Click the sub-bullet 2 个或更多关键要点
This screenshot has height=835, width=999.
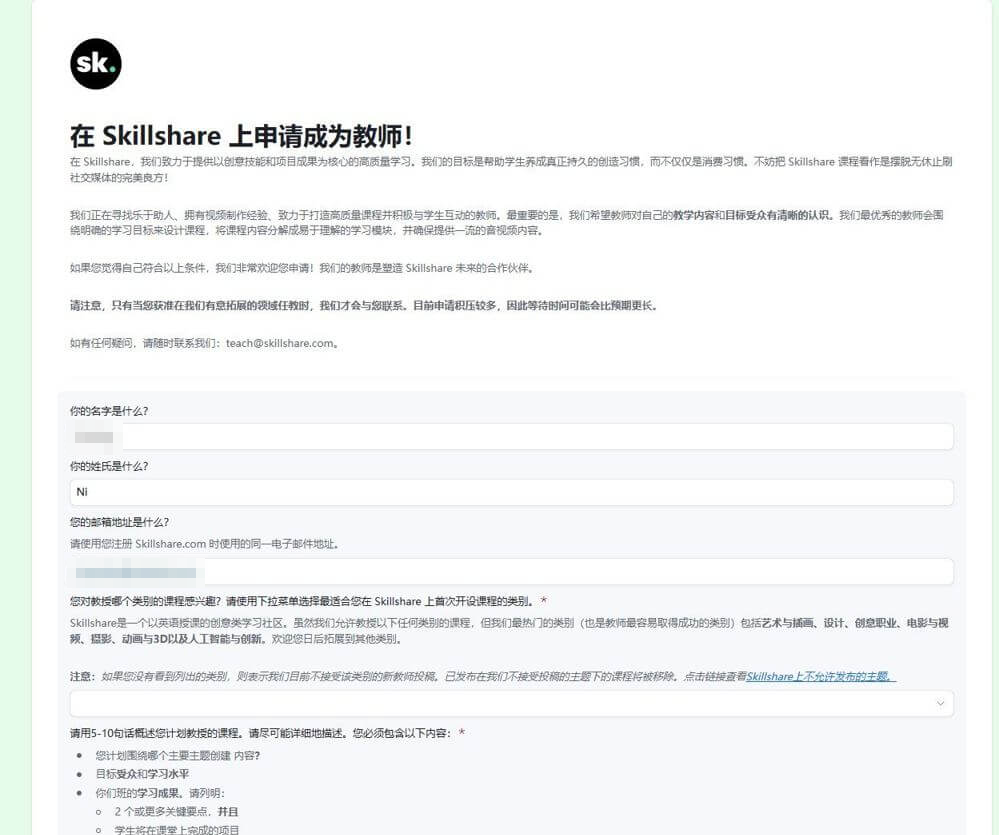(x=176, y=811)
